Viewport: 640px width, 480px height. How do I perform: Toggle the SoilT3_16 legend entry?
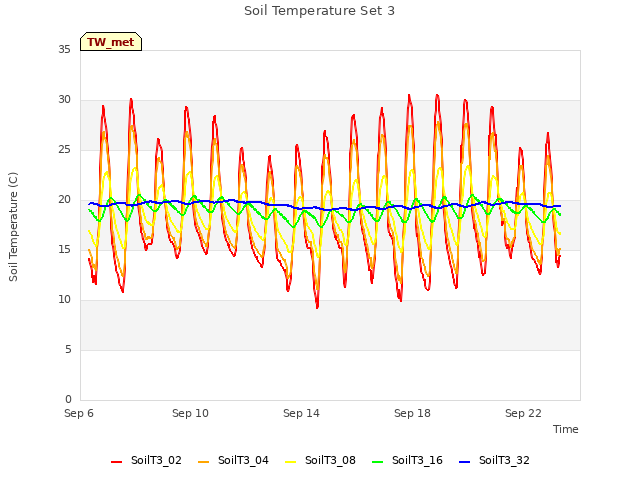pyautogui.click(x=407, y=460)
